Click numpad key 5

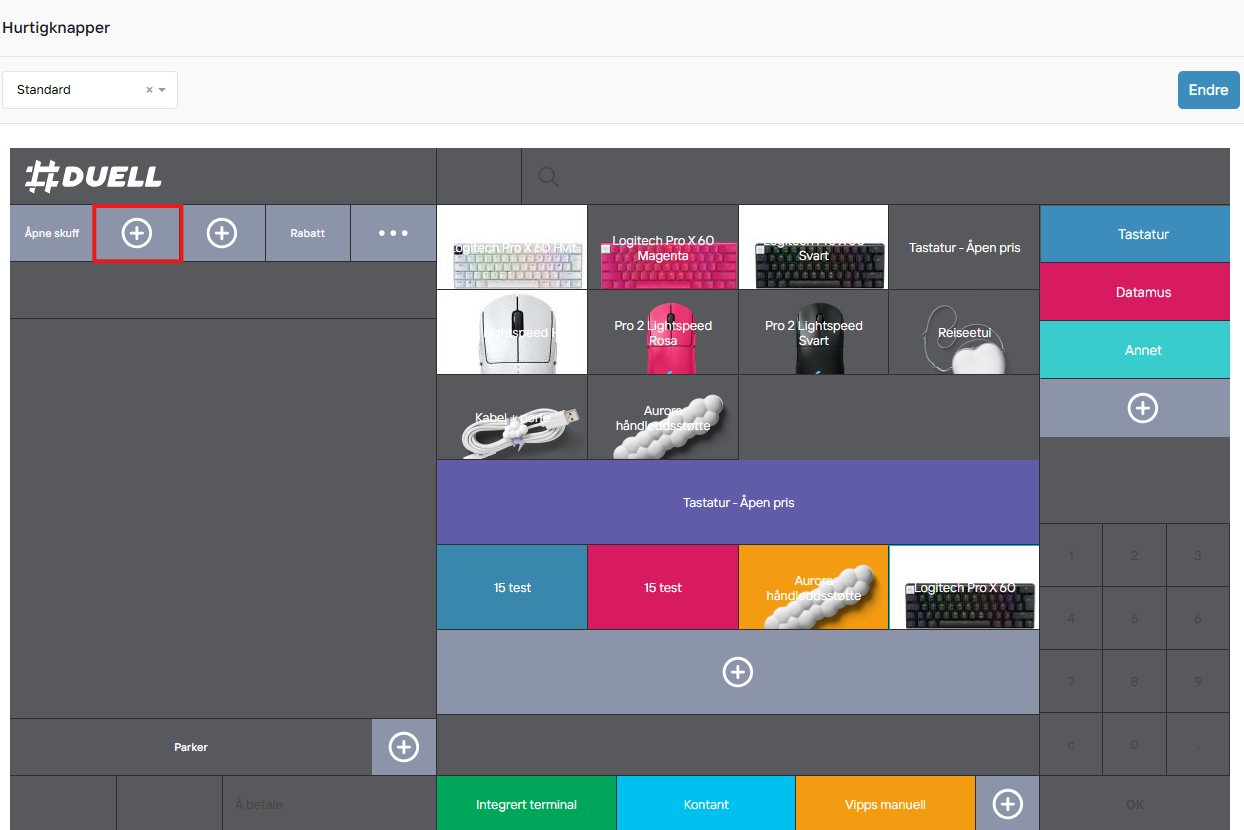coord(1134,618)
